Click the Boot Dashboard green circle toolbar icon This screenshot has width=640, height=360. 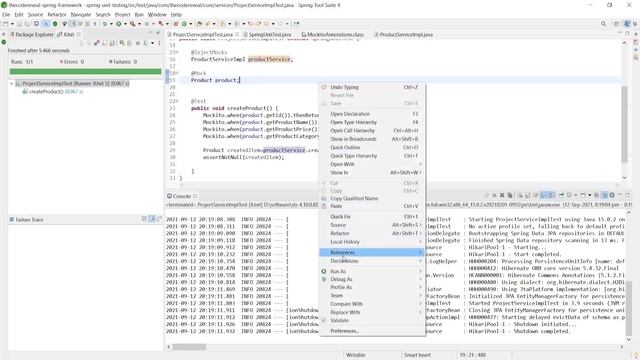tap(55, 24)
